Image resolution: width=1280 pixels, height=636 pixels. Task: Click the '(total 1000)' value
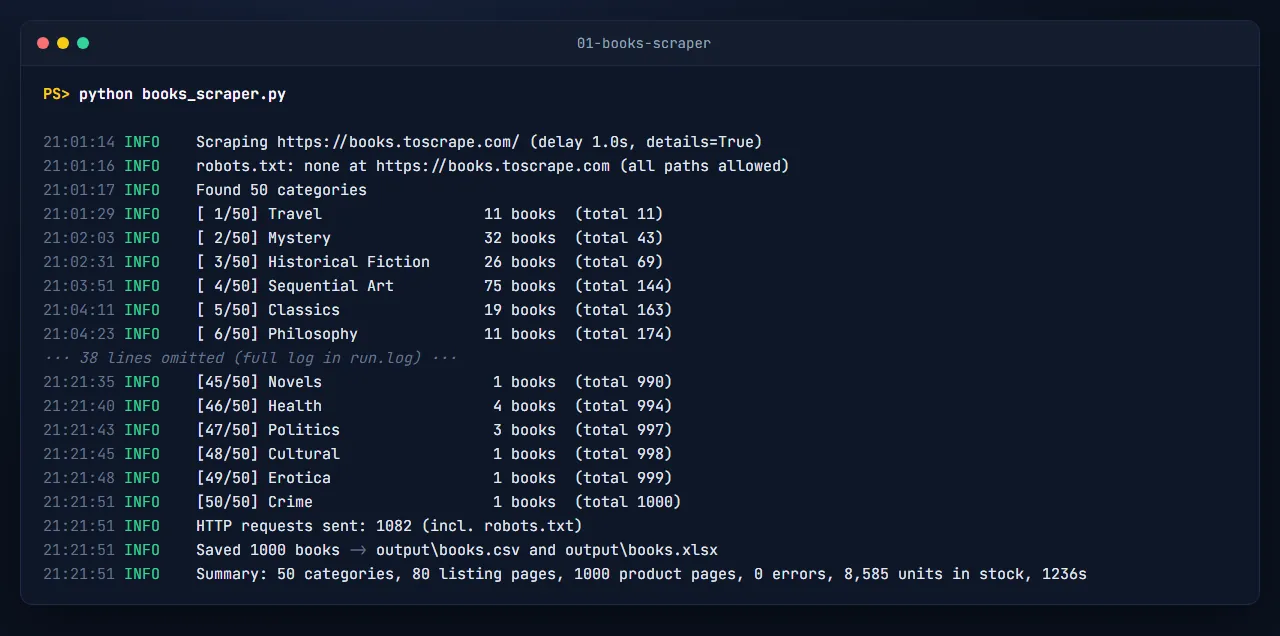(x=628, y=502)
